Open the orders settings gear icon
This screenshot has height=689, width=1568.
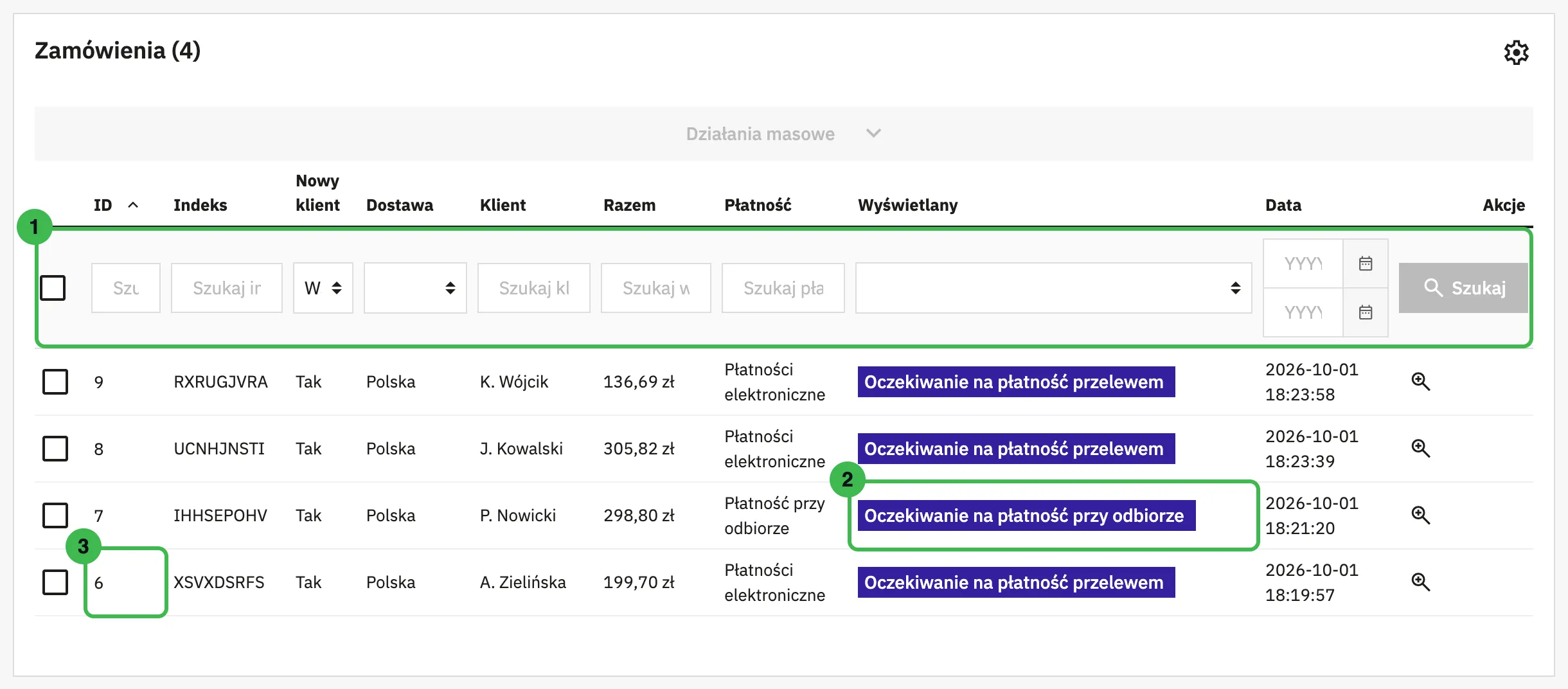pyautogui.click(x=1516, y=52)
